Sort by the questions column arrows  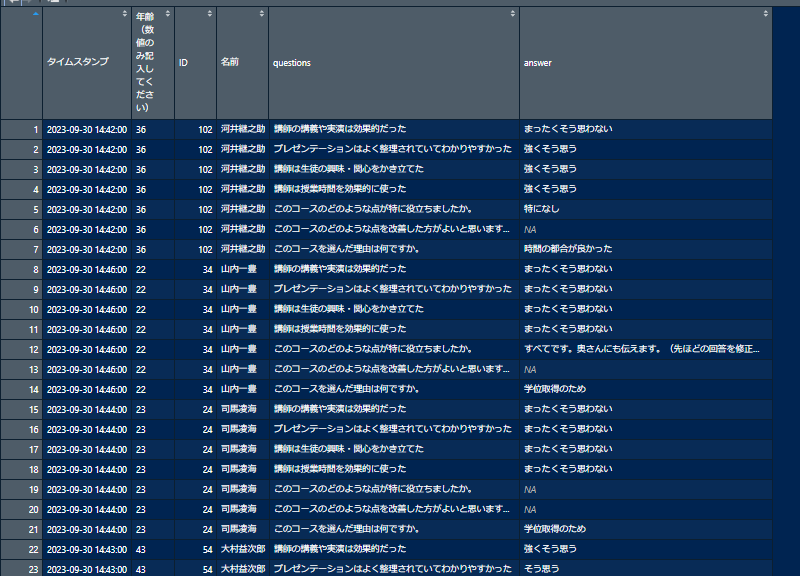[x=512, y=14]
